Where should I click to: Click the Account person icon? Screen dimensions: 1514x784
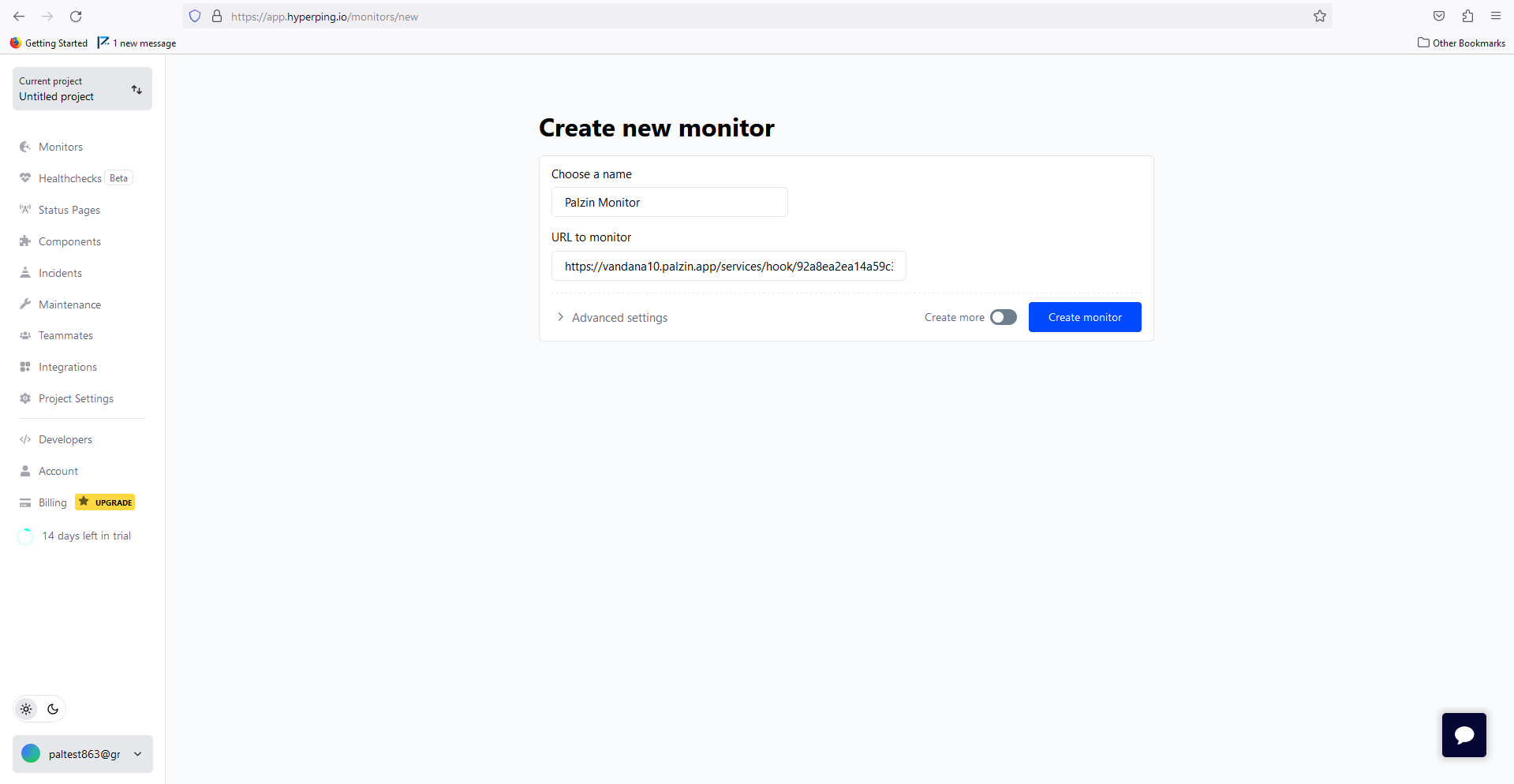[25, 471]
